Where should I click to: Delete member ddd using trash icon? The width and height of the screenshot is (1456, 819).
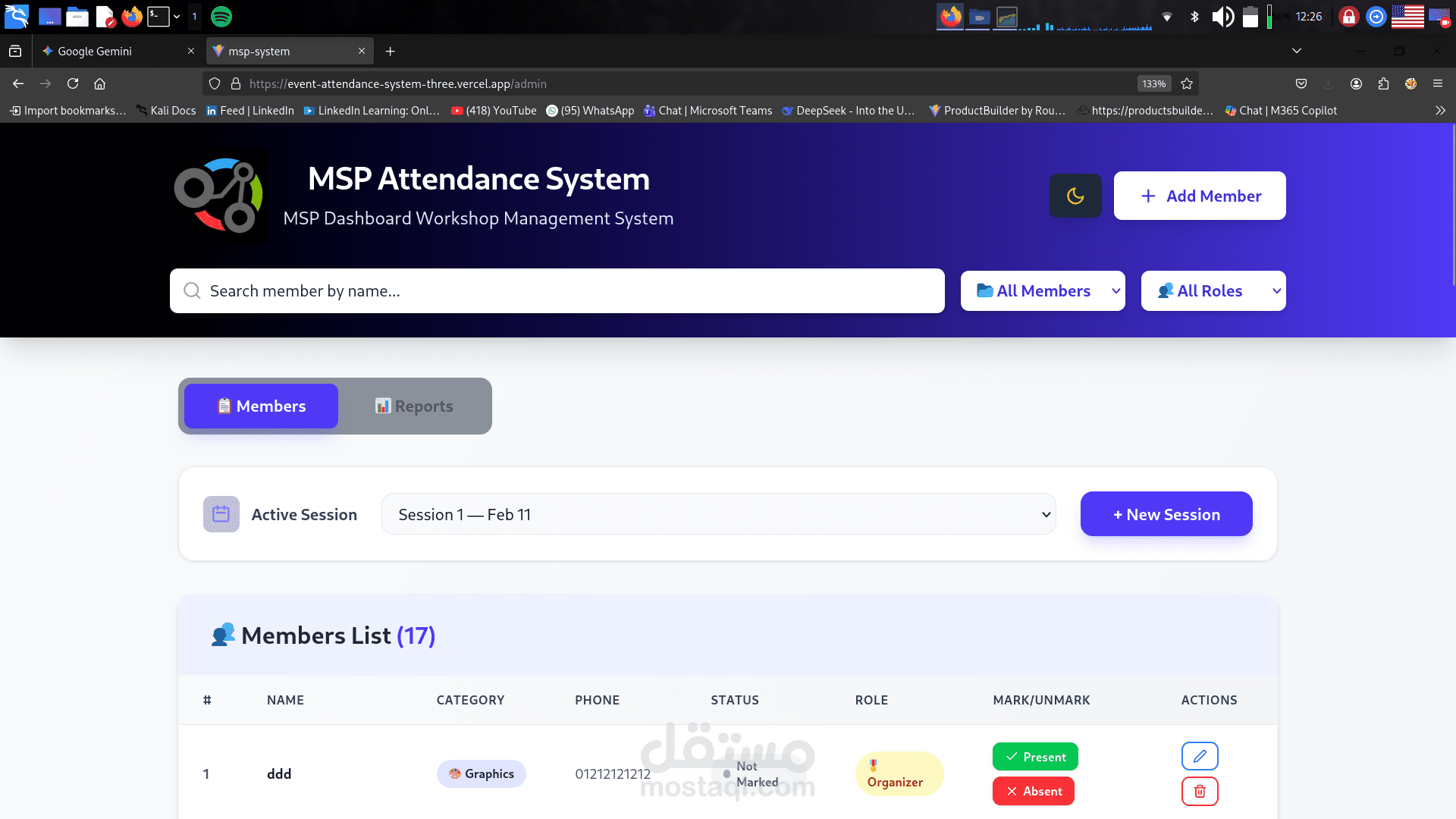pos(1199,791)
